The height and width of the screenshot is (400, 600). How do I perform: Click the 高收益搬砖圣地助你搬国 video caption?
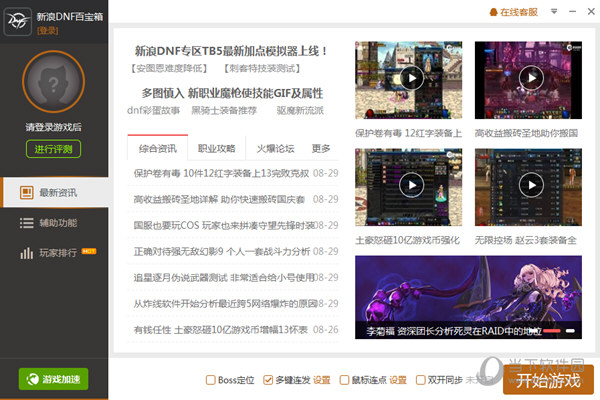[526, 133]
